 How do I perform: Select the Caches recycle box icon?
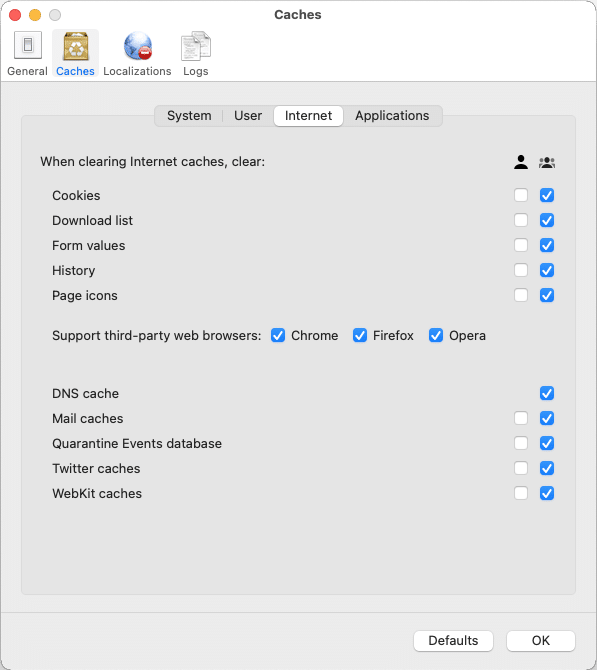coord(76,46)
